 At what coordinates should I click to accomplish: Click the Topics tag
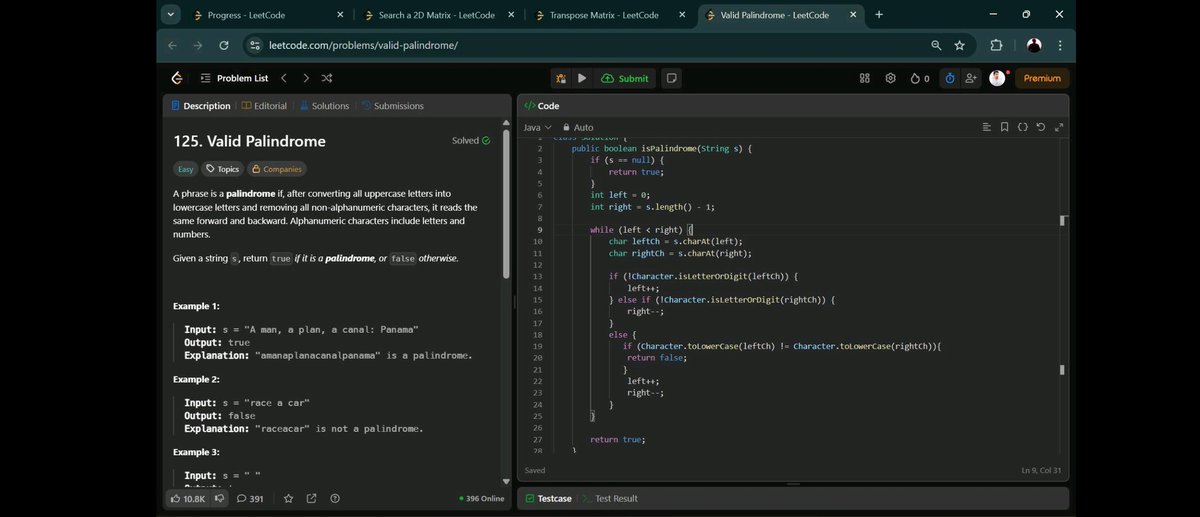(222, 169)
